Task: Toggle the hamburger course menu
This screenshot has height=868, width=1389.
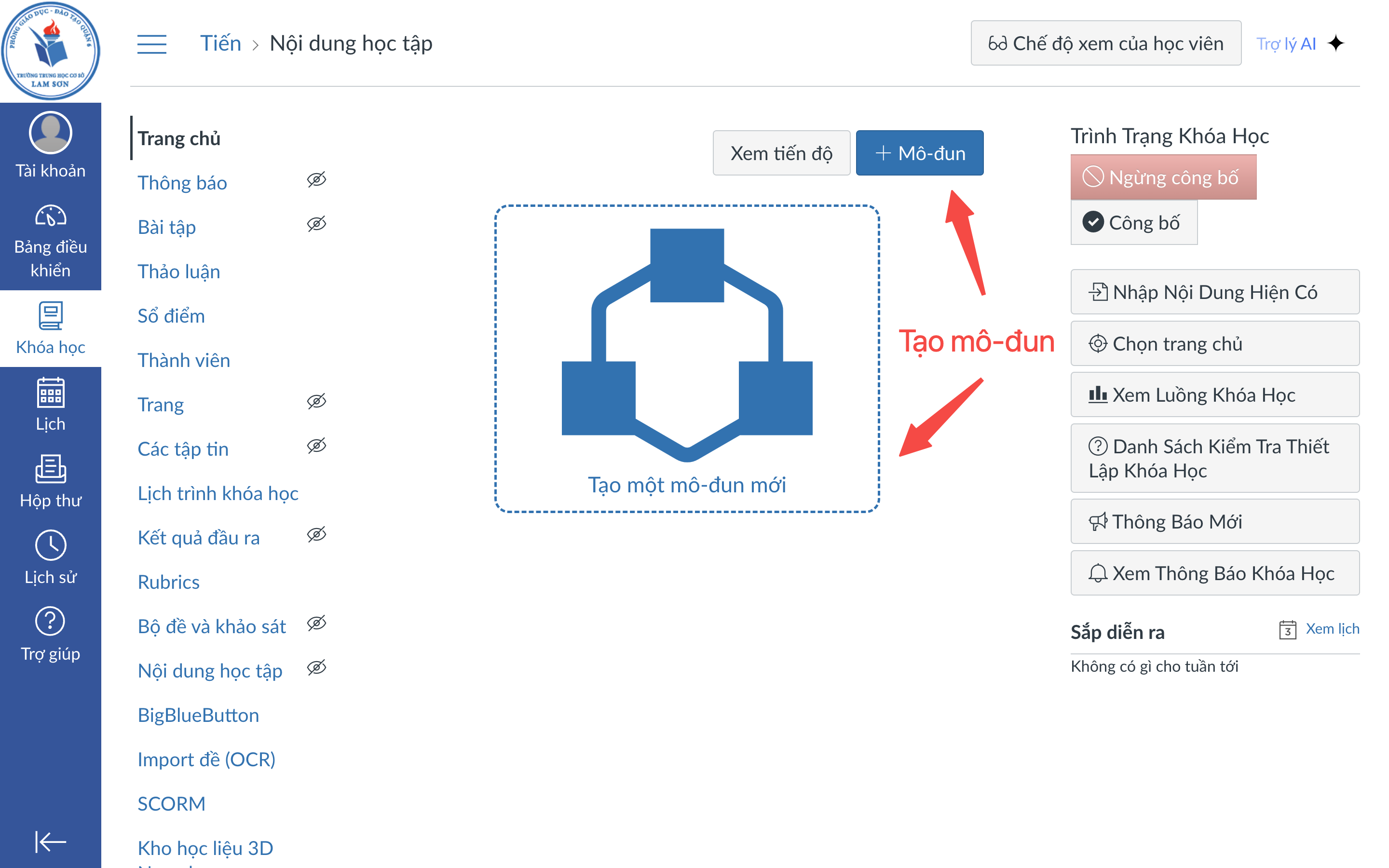Action: [x=152, y=43]
